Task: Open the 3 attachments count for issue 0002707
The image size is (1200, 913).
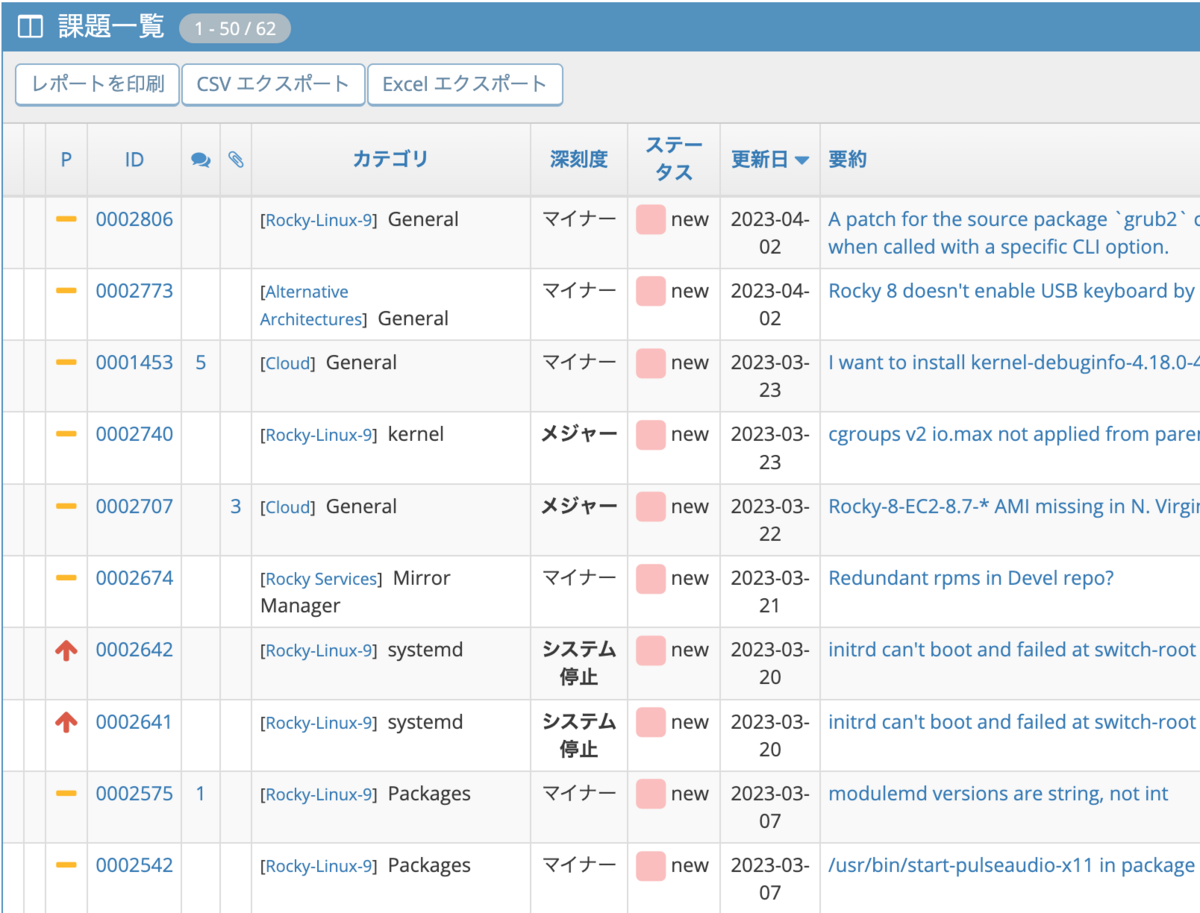Action: pos(236,506)
